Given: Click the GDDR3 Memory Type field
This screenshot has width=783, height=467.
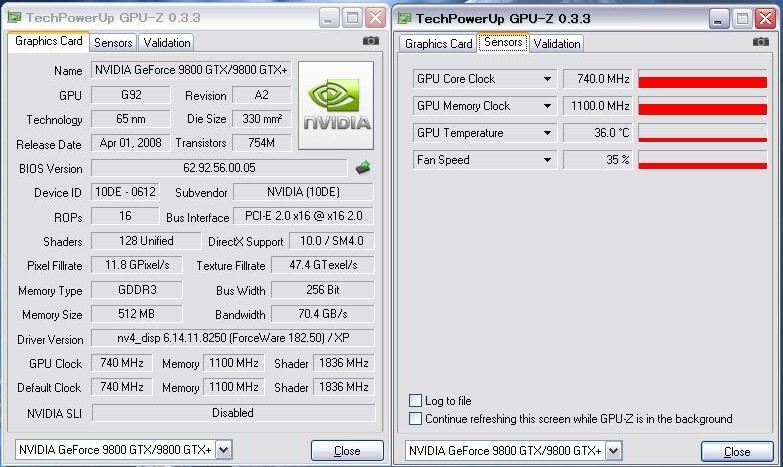Looking at the screenshot, I should point(137,290).
